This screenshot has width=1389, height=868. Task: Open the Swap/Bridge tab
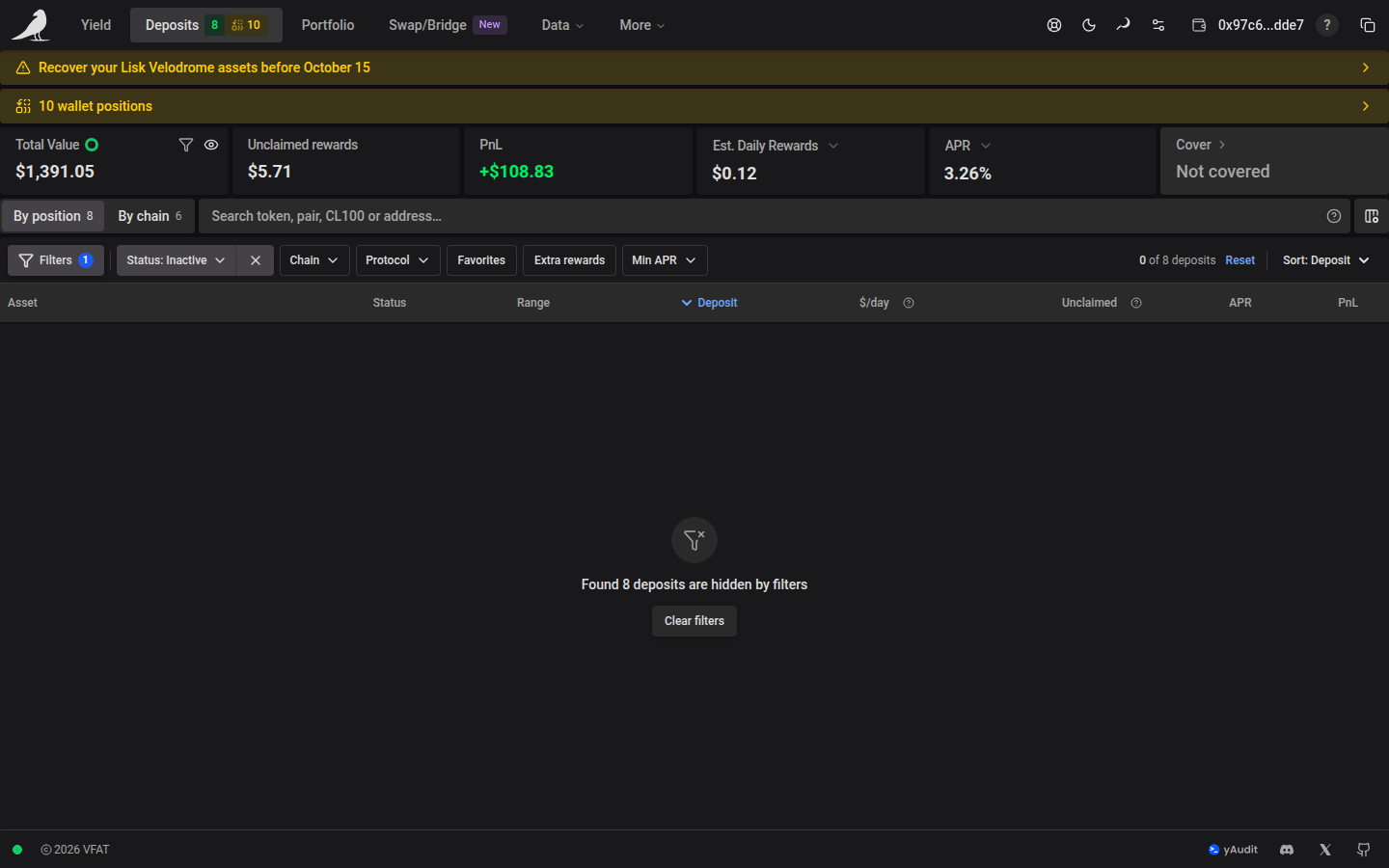448,25
